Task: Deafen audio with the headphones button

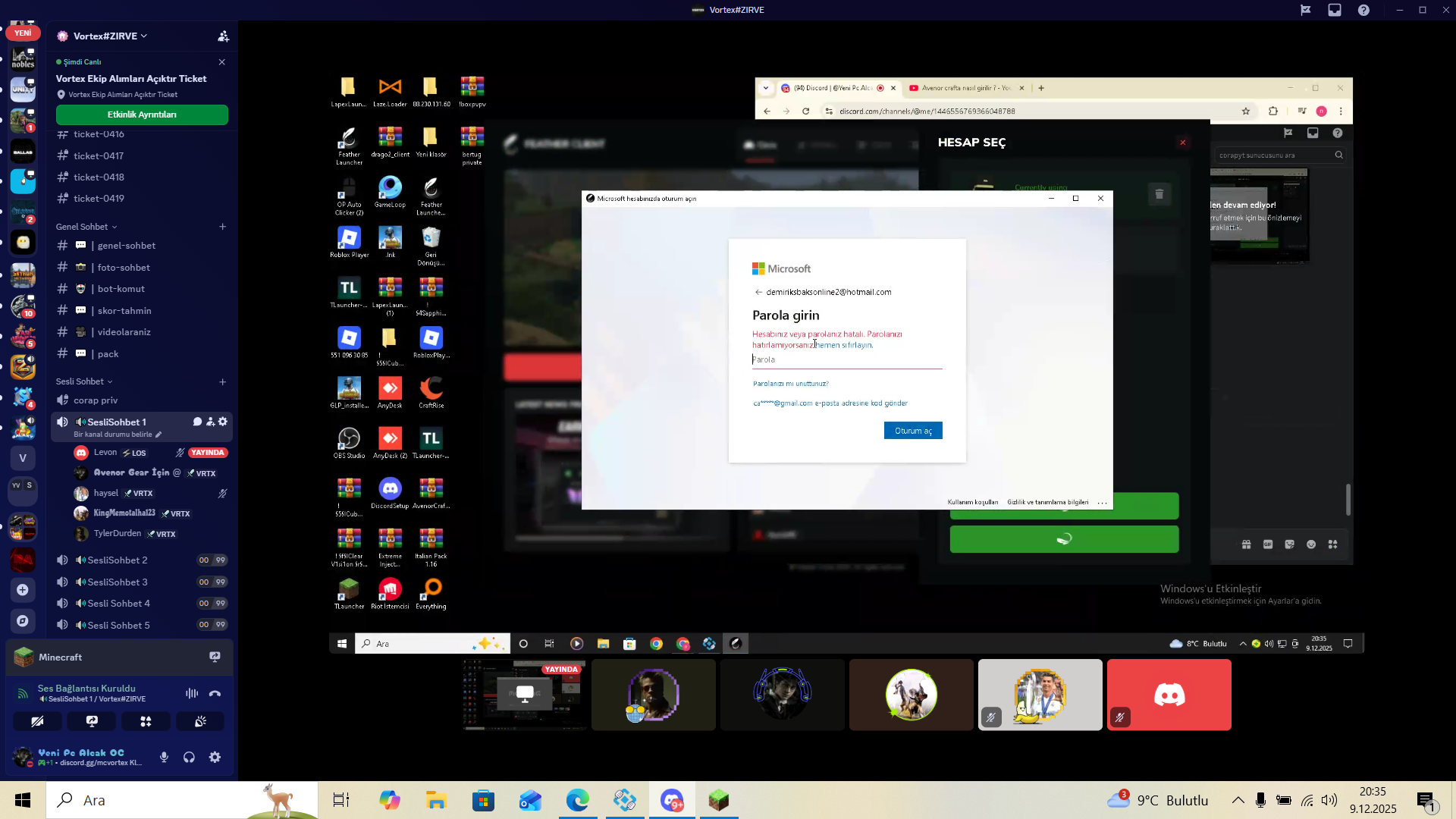Action: (190, 757)
